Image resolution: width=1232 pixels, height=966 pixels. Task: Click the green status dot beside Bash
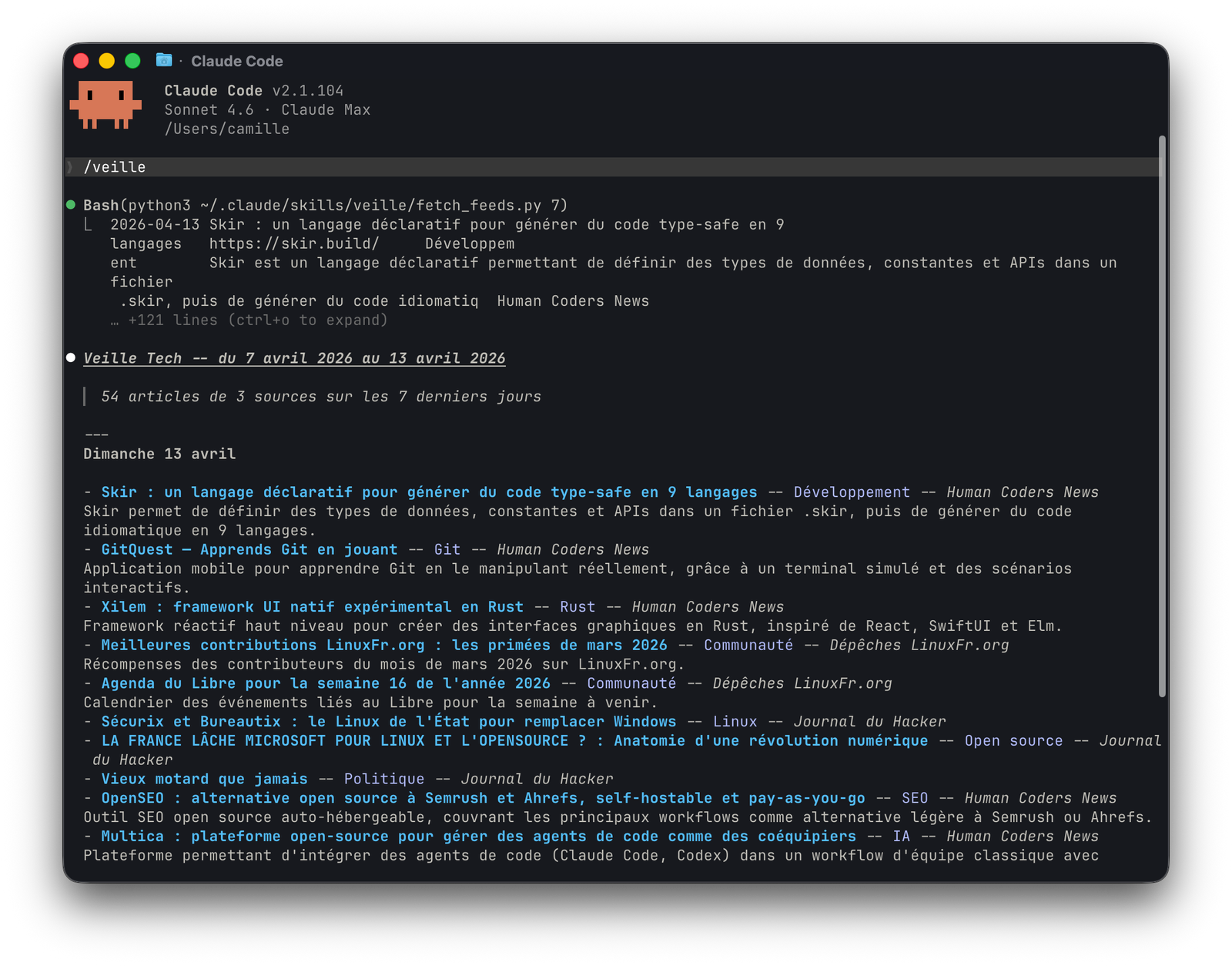[x=69, y=205]
